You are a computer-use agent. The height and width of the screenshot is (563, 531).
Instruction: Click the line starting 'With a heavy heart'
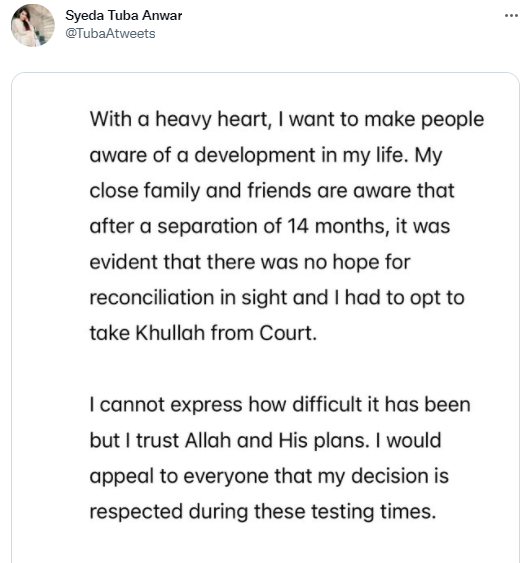287,120
